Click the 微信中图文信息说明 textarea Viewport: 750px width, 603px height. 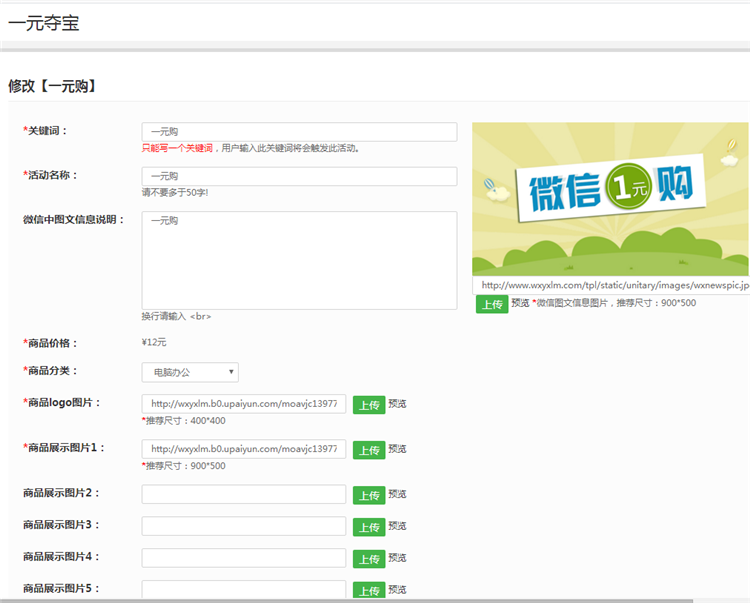pos(299,260)
